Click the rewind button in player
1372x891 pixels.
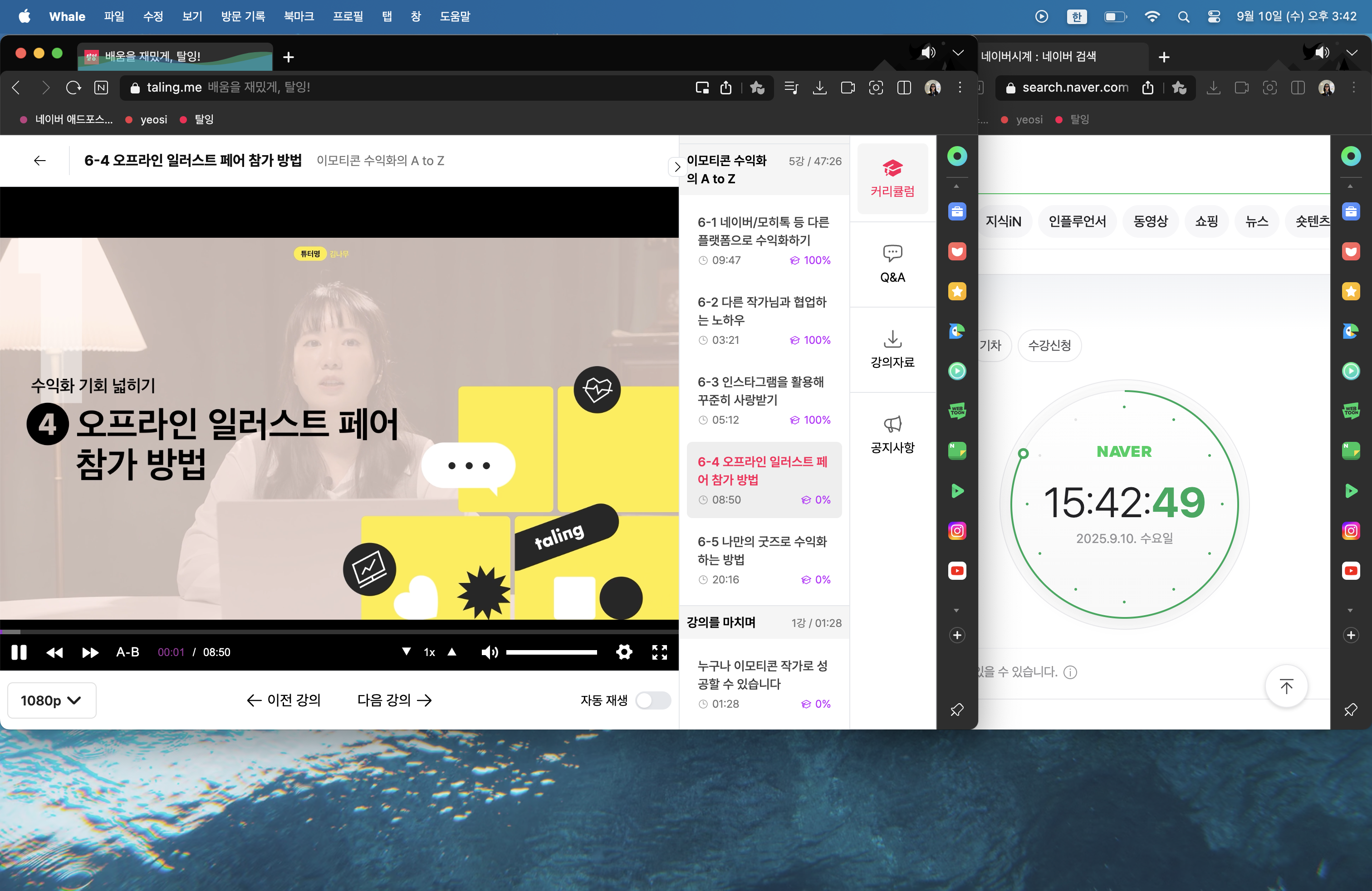[55, 652]
